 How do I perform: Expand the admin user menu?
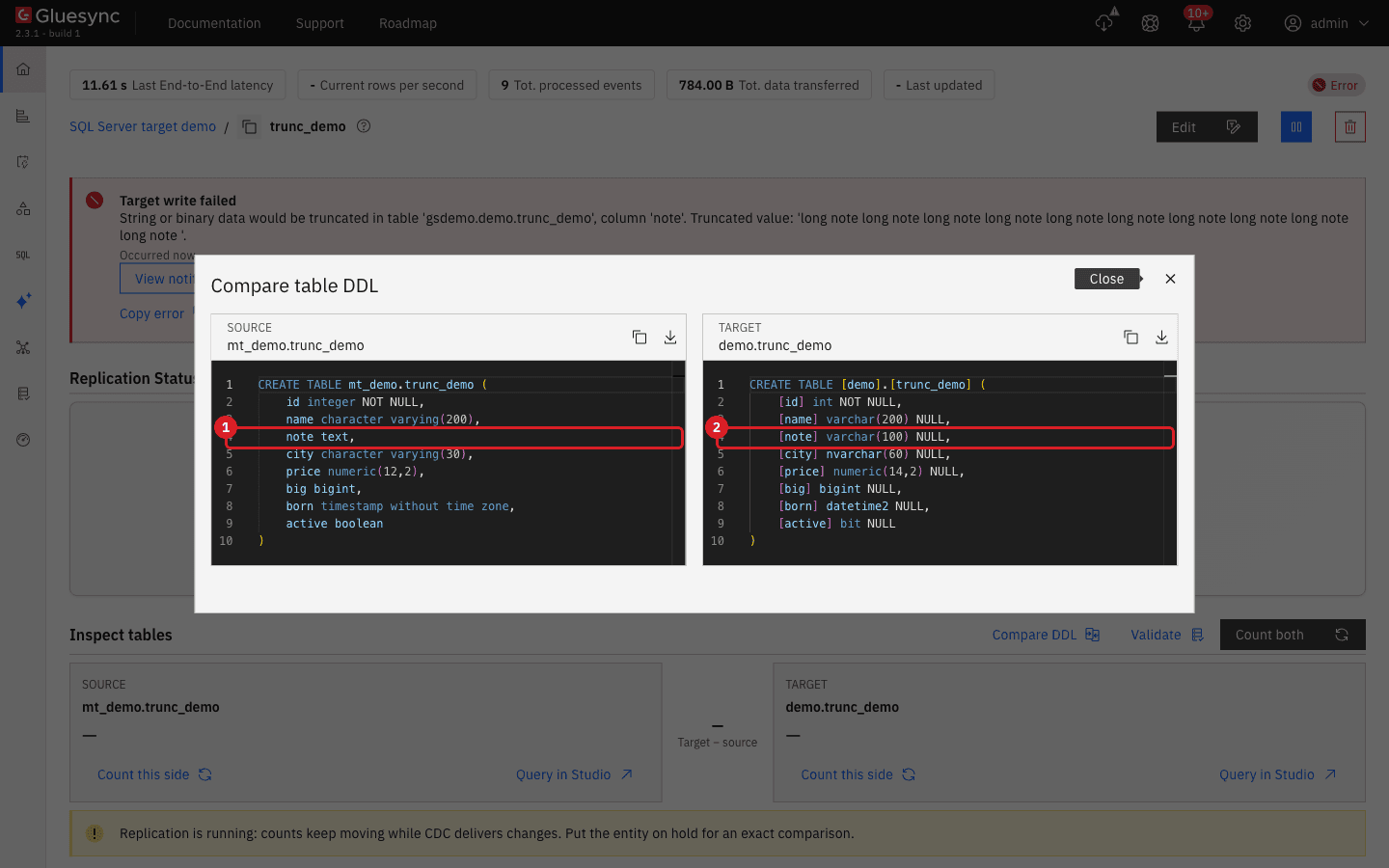pyautogui.click(x=1327, y=23)
